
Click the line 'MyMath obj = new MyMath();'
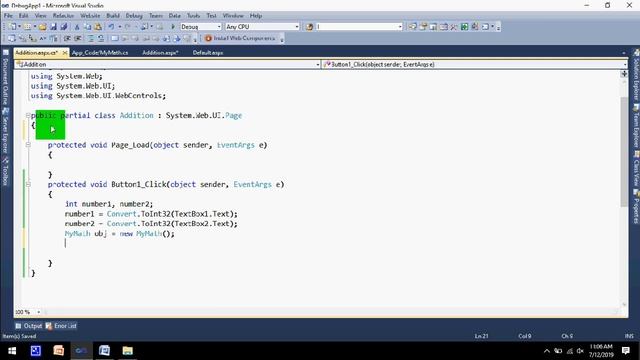pyautogui.click(x=120, y=234)
